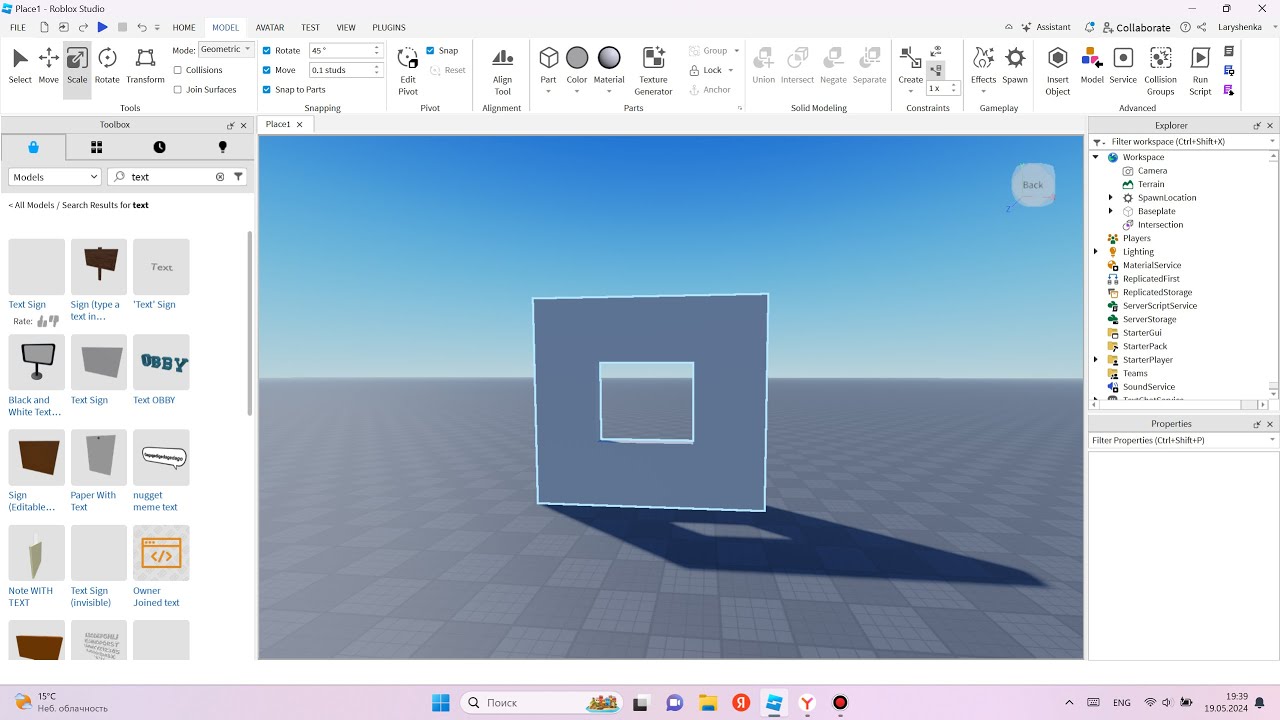Expand the Workspace tree node
1280x720 pixels.
point(1096,157)
